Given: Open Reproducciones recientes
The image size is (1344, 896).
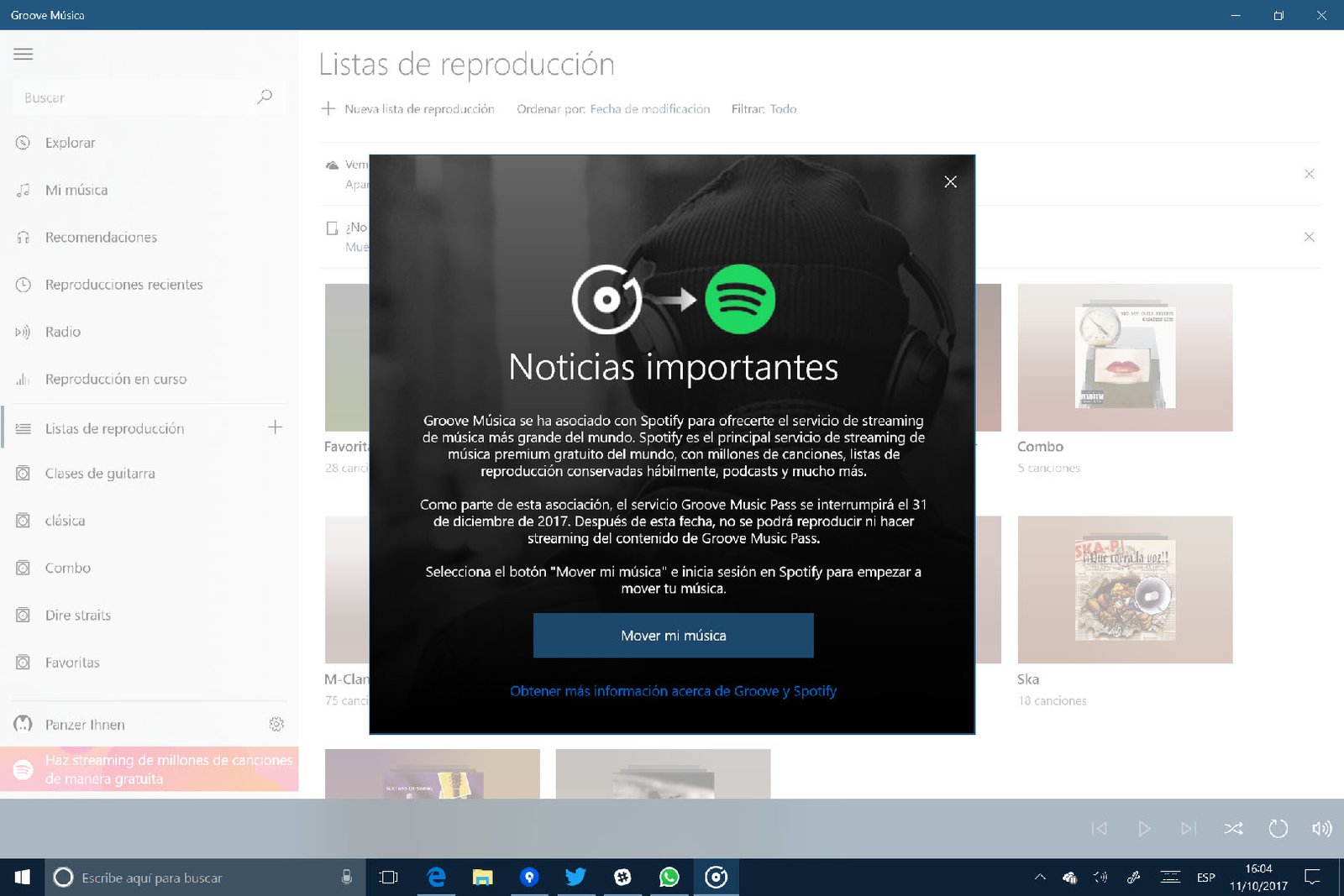Looking at the screenshot, I should coord(149,285).
